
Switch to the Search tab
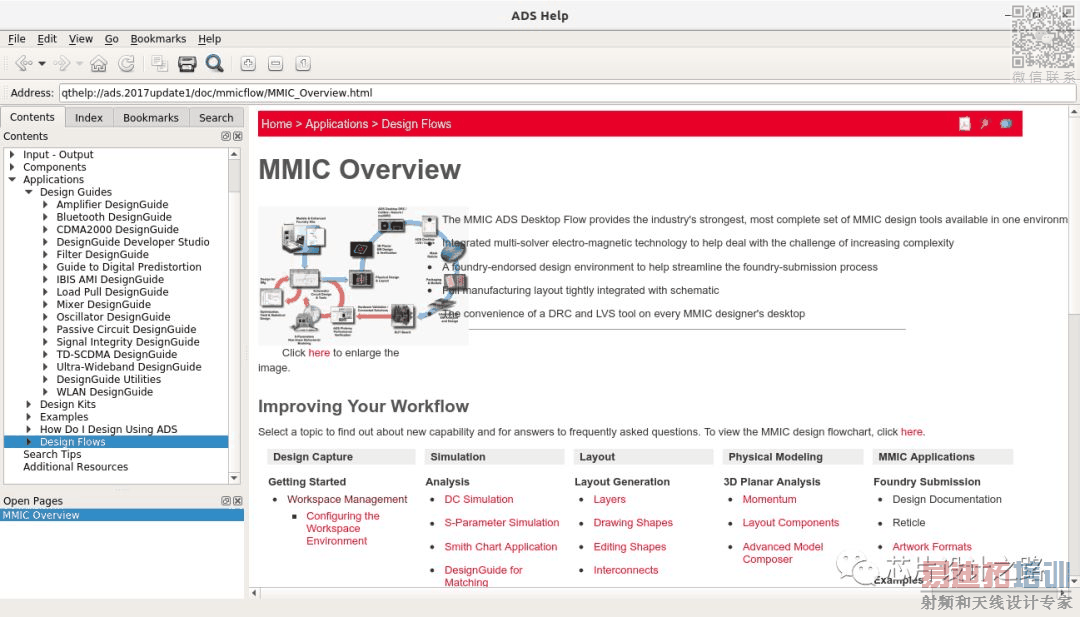click(216, 118)
